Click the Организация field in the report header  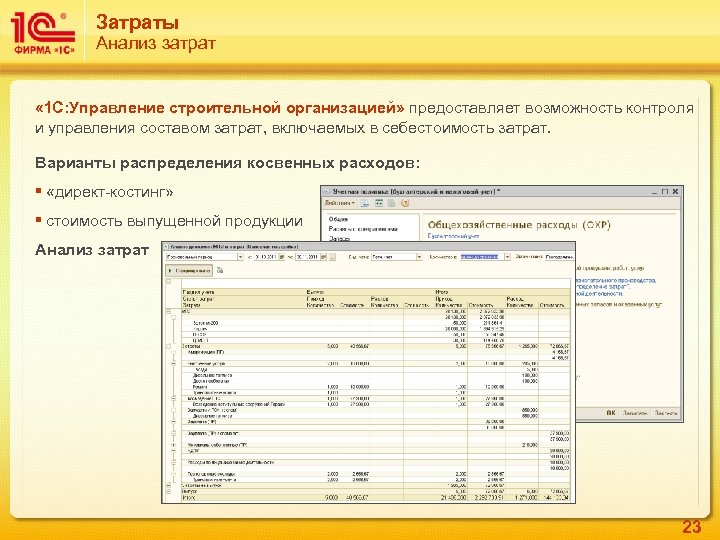click(559, 257)
